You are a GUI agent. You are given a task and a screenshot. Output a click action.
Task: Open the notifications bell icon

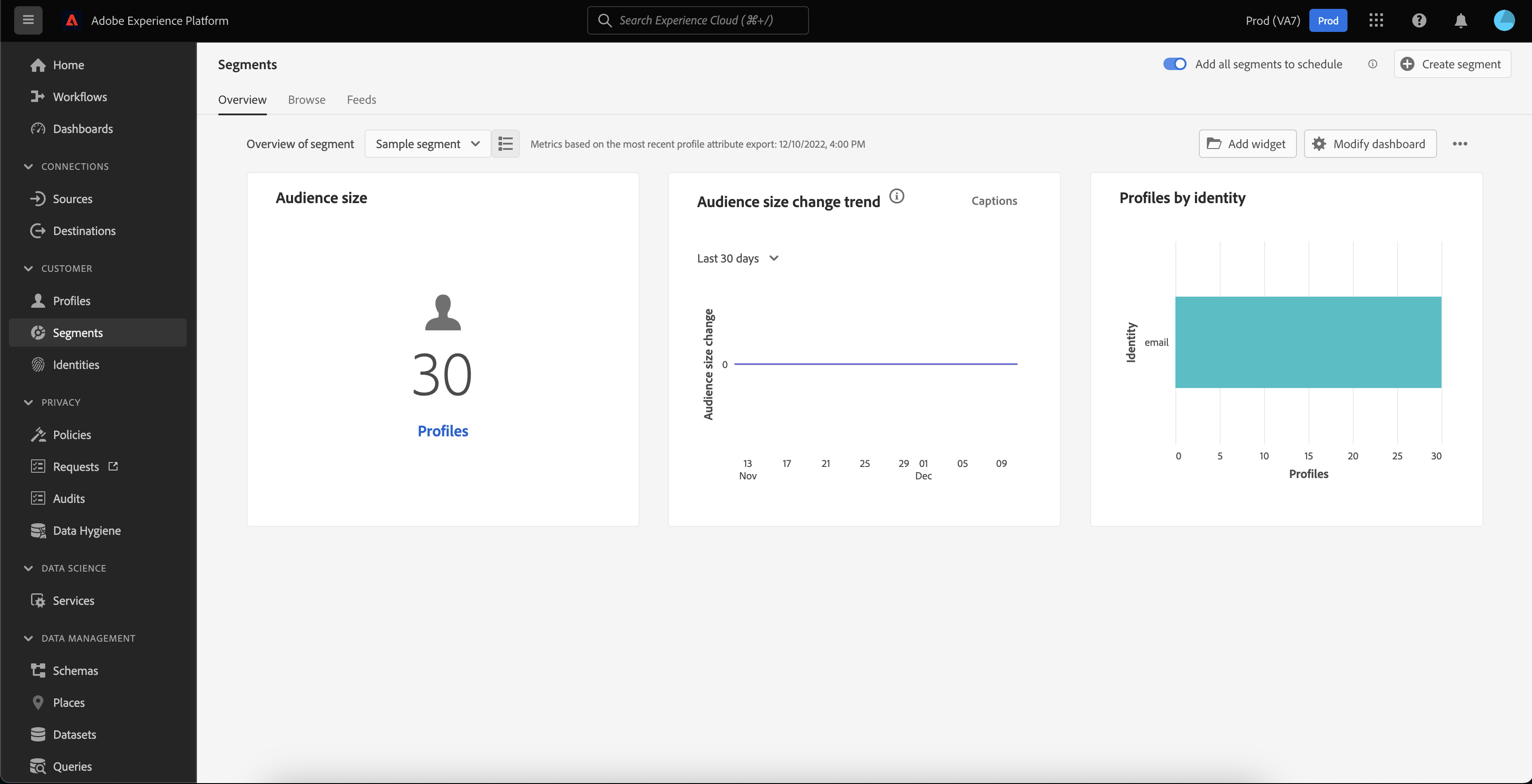tap(1461, 20)
